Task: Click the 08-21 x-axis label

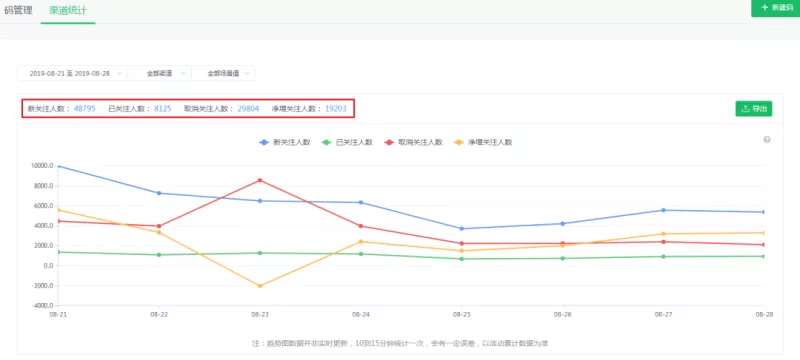Action: [x=58, y=315]
